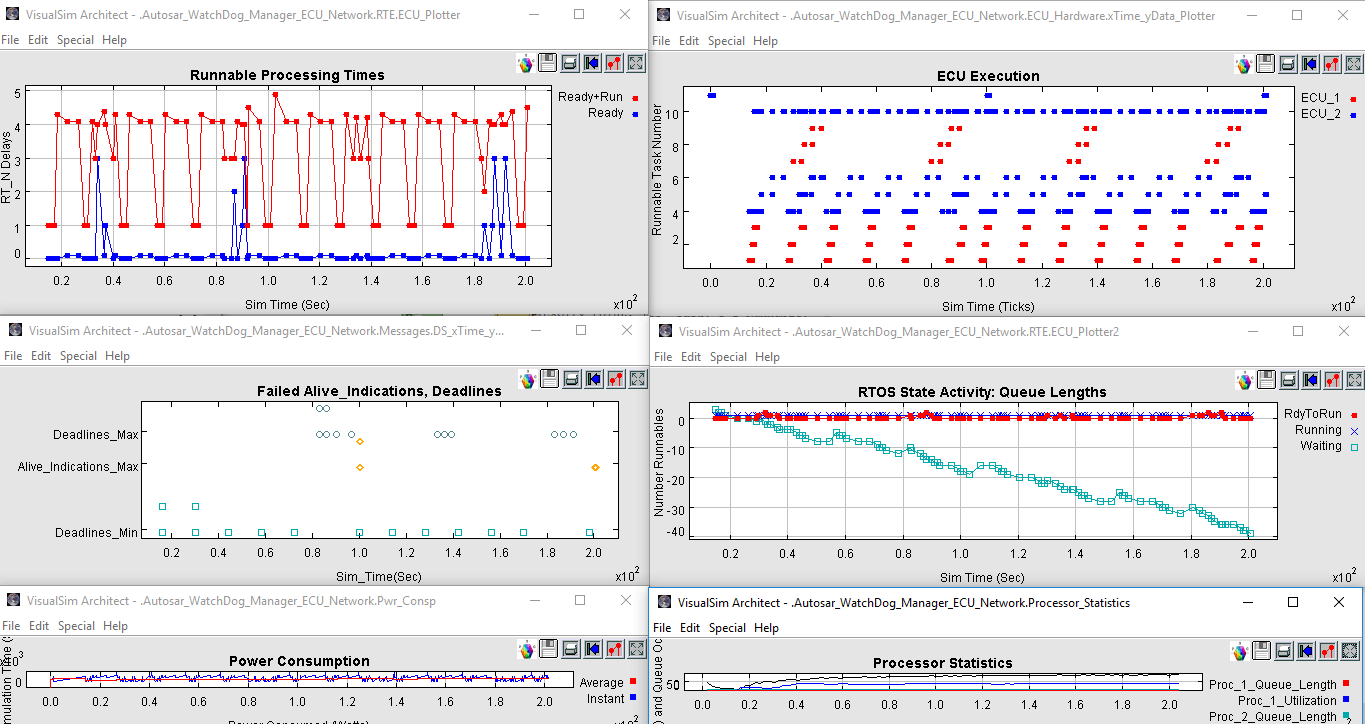Click the Waiting legend entry in Queue Lengths plot
Screen dimensions: 1365x724
point(1320,446)
